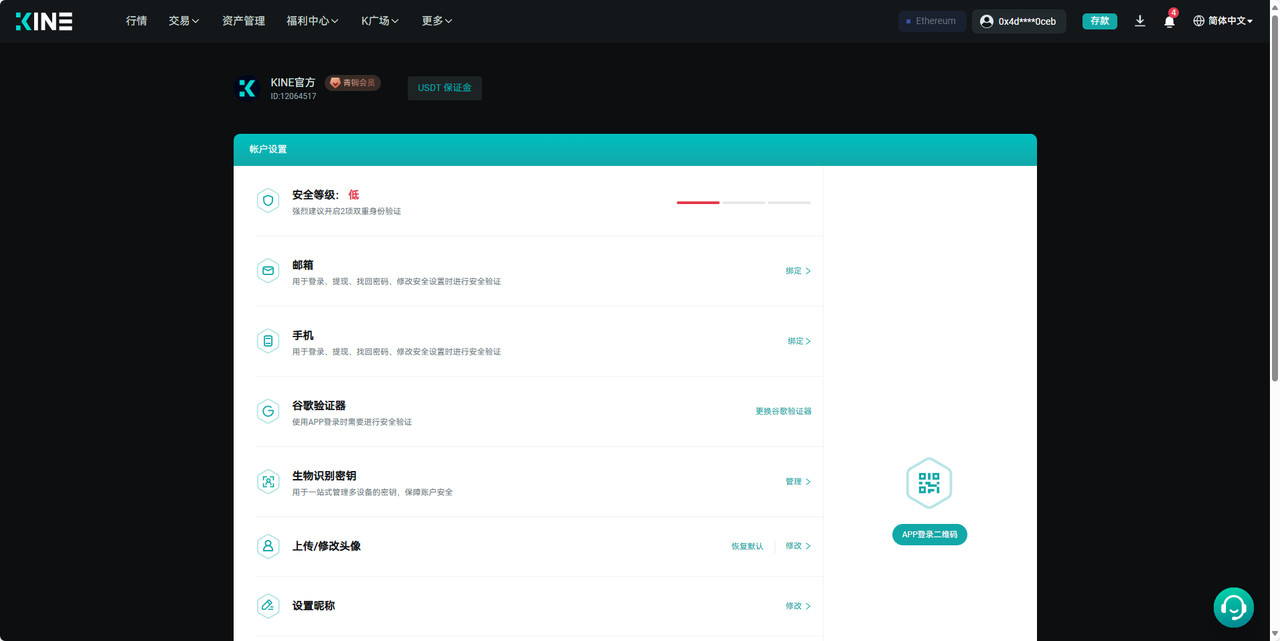Expand the 福利中心 dropdown menu

[312, 21]
